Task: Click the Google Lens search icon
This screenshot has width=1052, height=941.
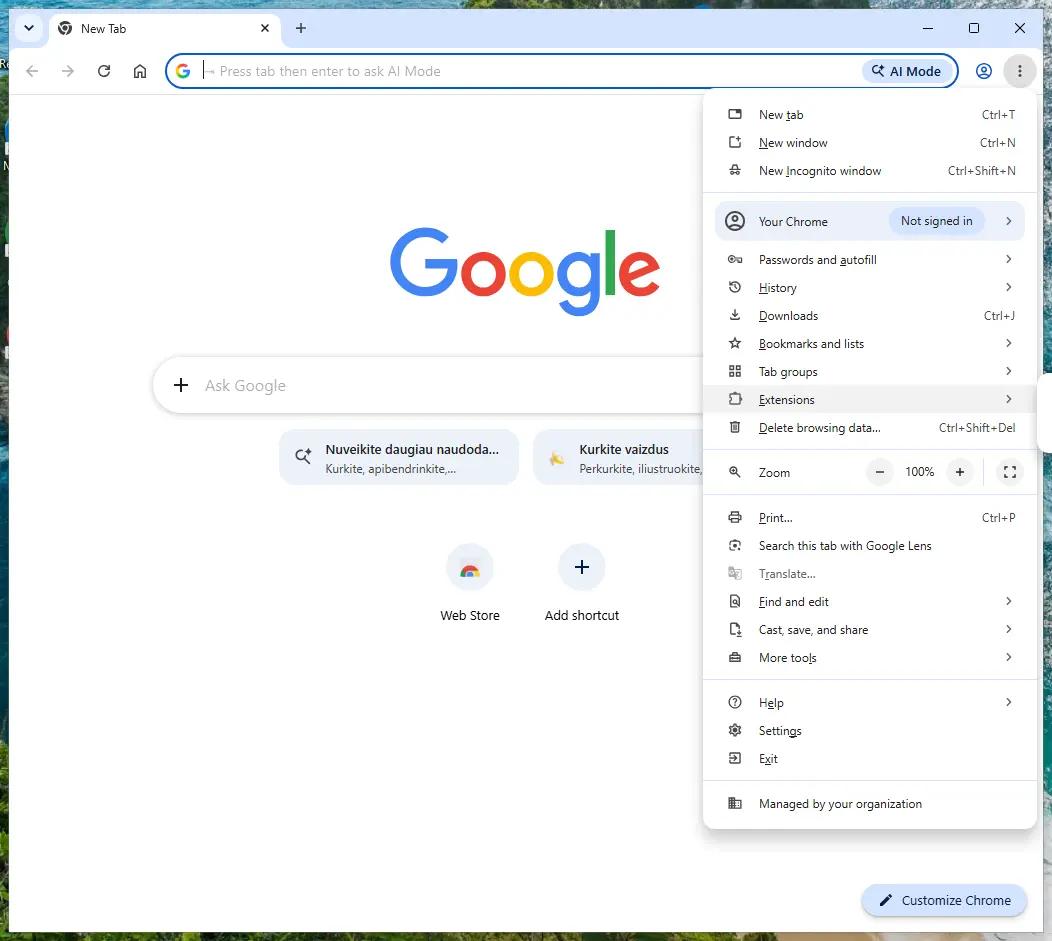Action: (x=735, y=545)
